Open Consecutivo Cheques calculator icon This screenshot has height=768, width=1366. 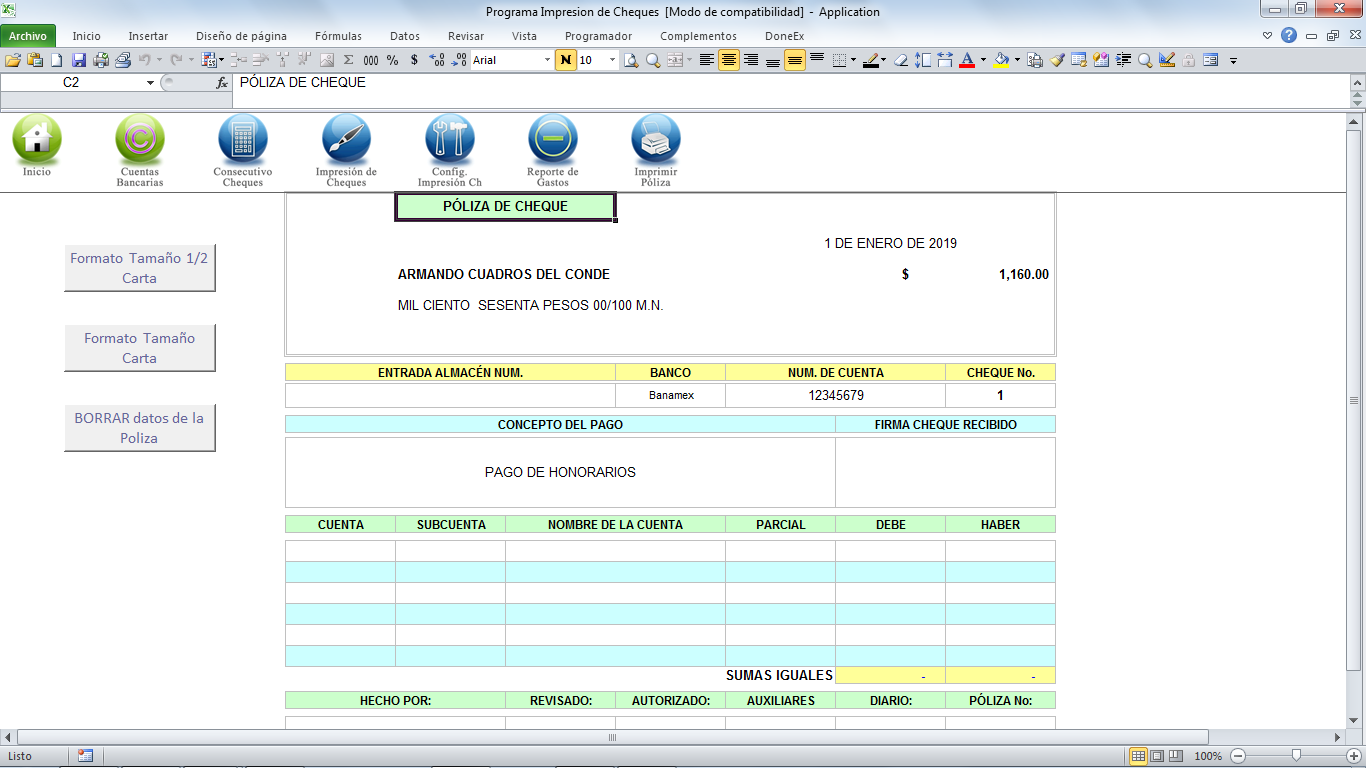pyautogui.click(x=243, y=139)
